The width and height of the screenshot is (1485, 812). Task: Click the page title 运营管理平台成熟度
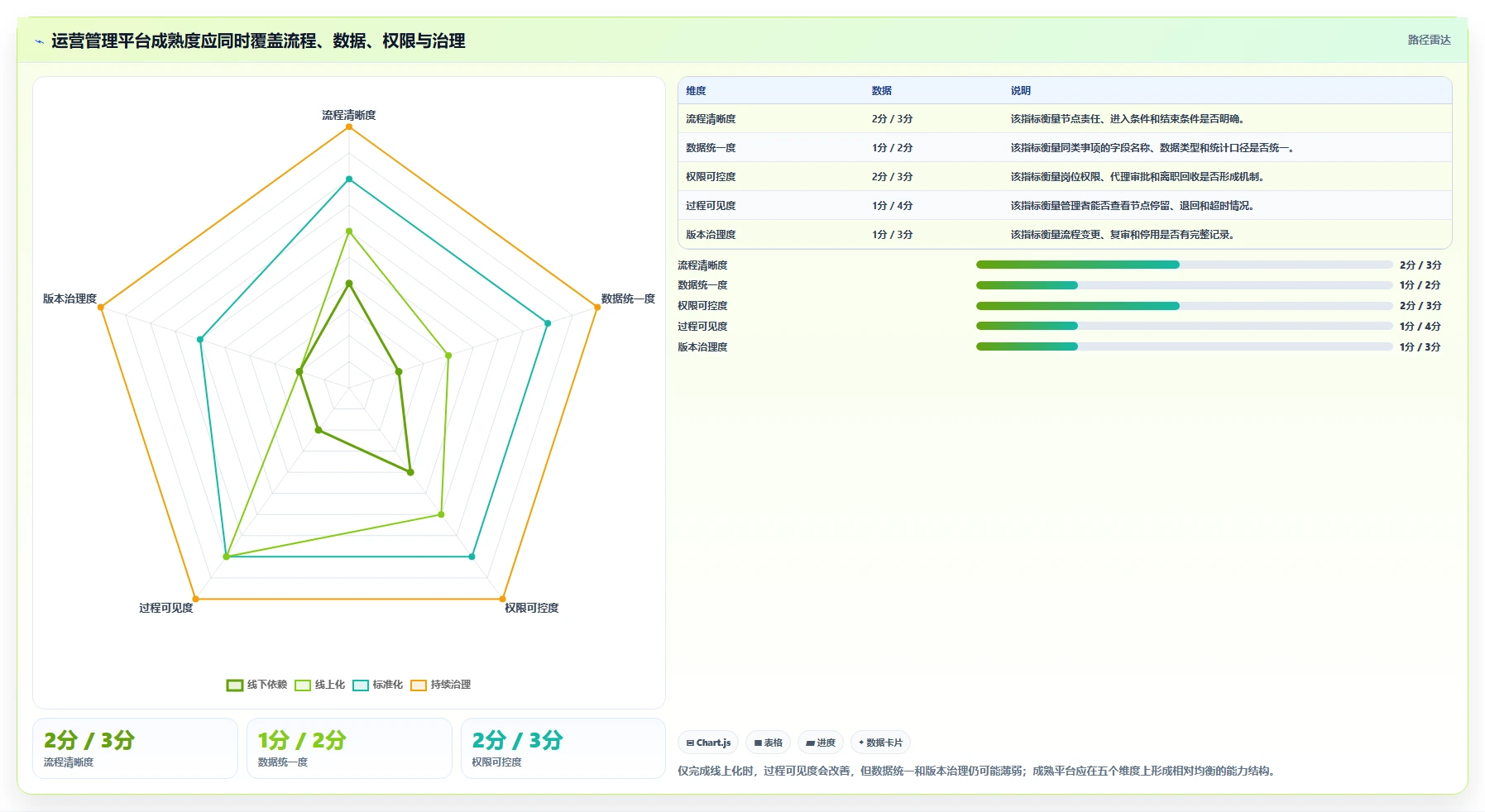point(259,41)
